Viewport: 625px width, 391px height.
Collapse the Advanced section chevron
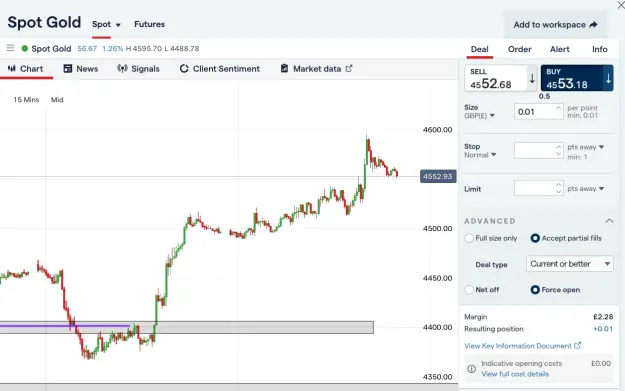[609, 220]
